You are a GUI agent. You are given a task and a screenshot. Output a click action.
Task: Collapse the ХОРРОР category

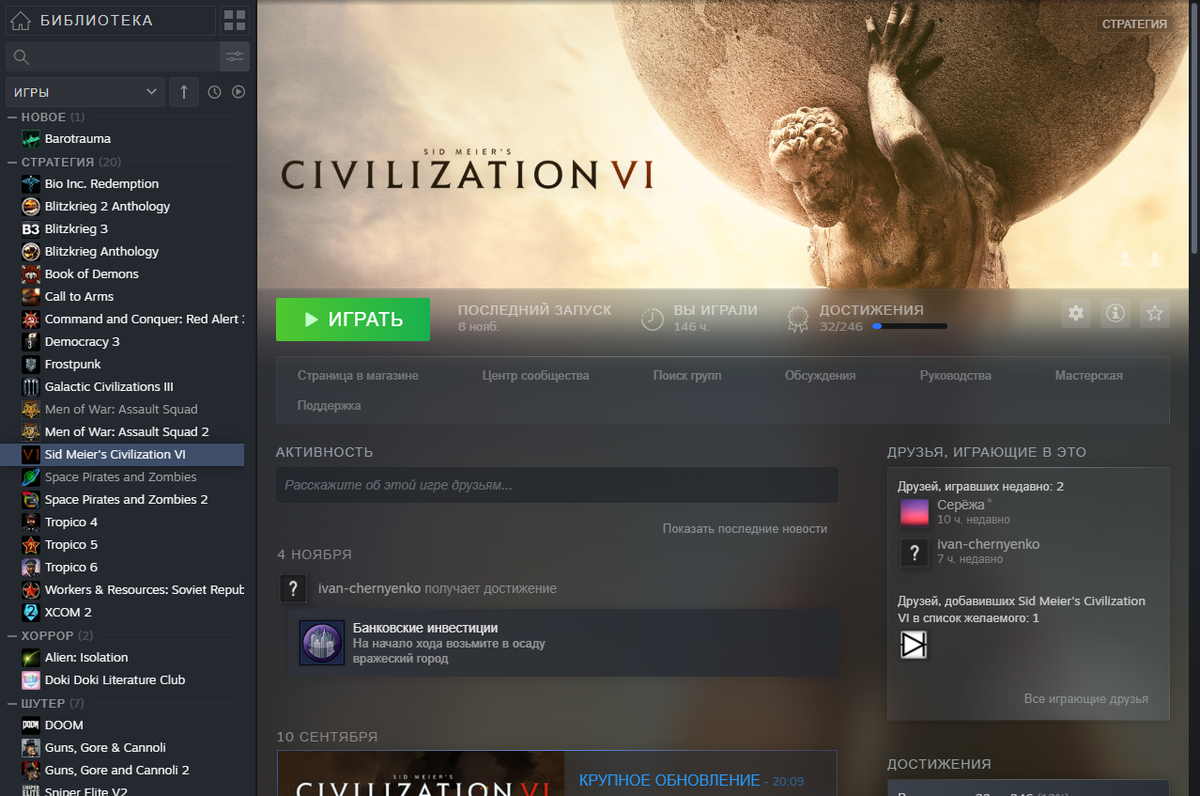[12, 635]
